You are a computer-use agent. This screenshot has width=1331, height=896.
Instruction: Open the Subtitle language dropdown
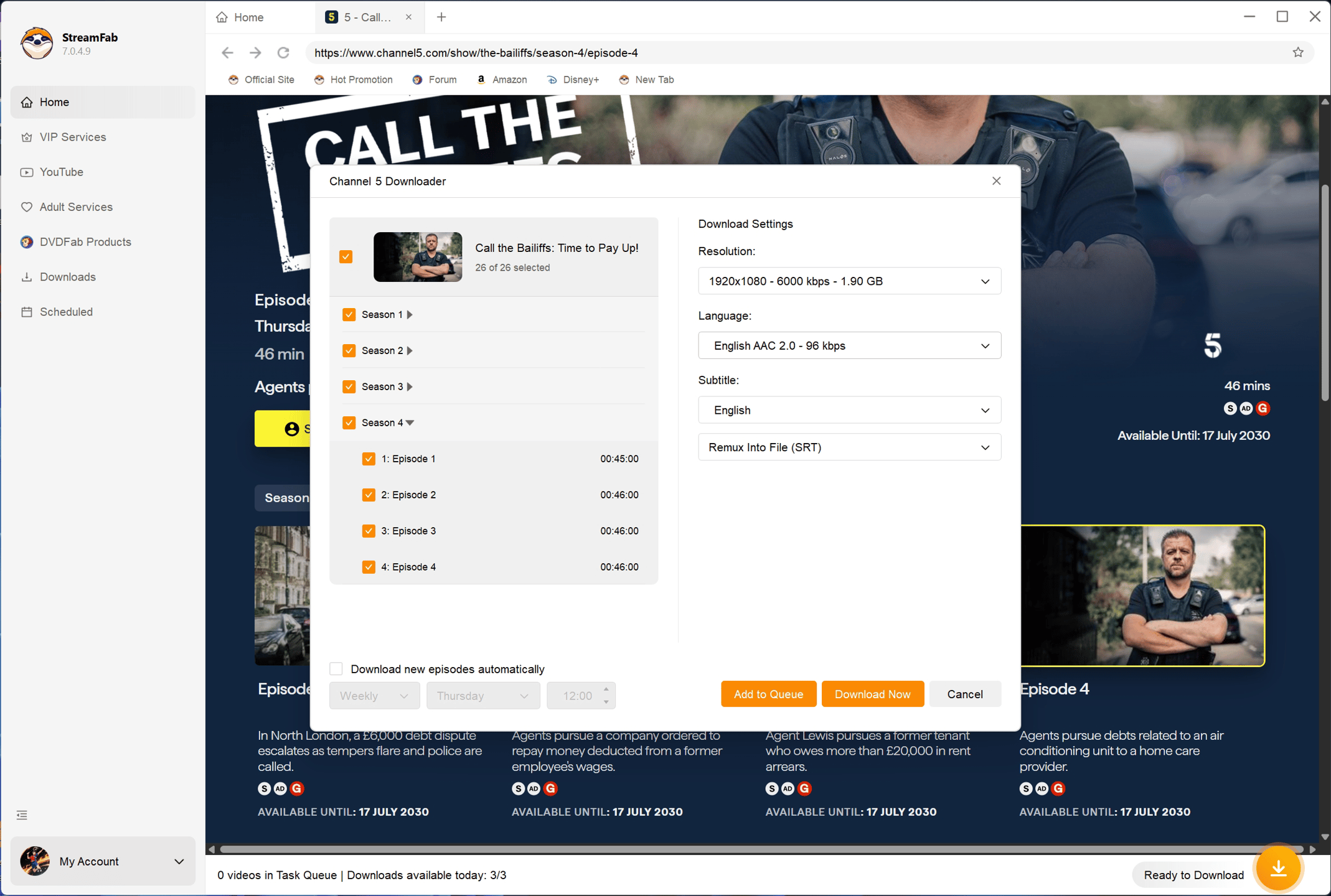pos(849,411)
